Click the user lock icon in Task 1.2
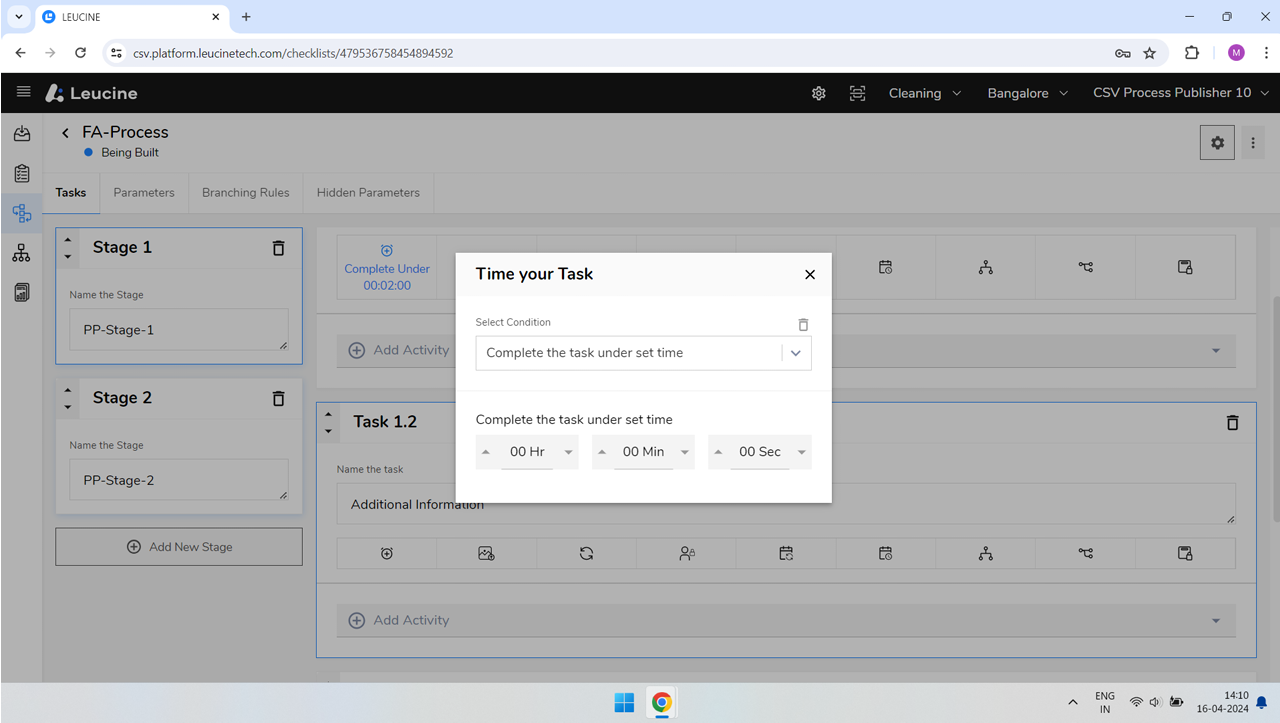Screen dimensions: 1280x723 687,553
